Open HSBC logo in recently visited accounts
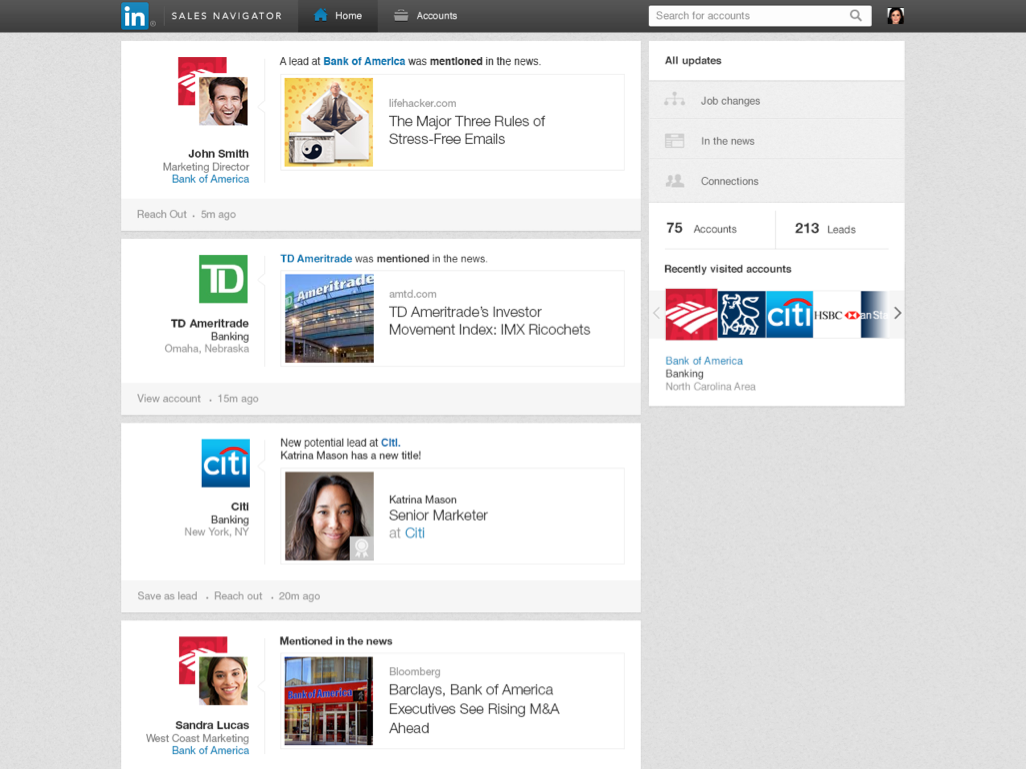1026x769 pixels. point(836,315)
